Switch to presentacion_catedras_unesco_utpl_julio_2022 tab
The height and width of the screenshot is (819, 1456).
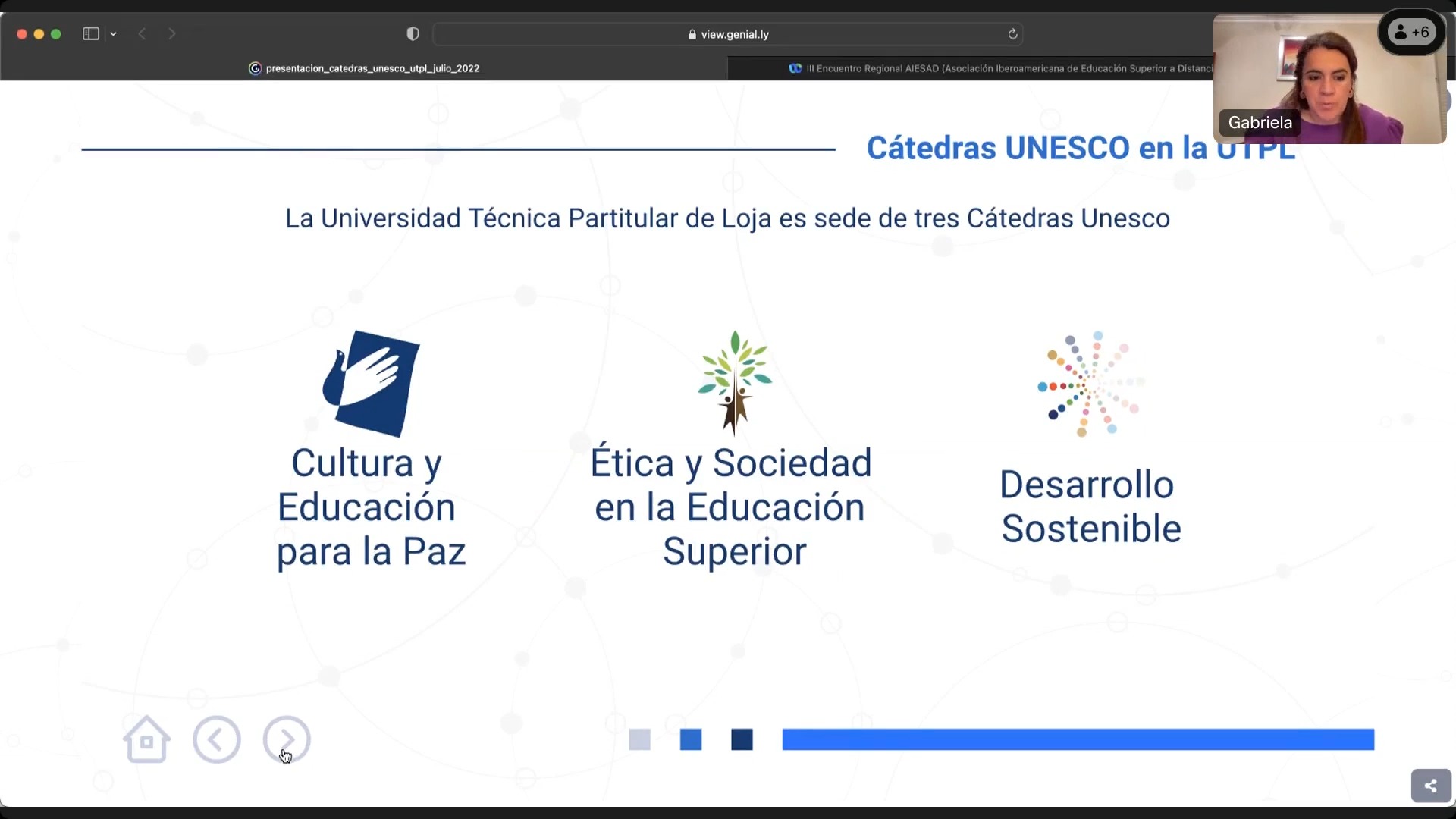[364, 68]
